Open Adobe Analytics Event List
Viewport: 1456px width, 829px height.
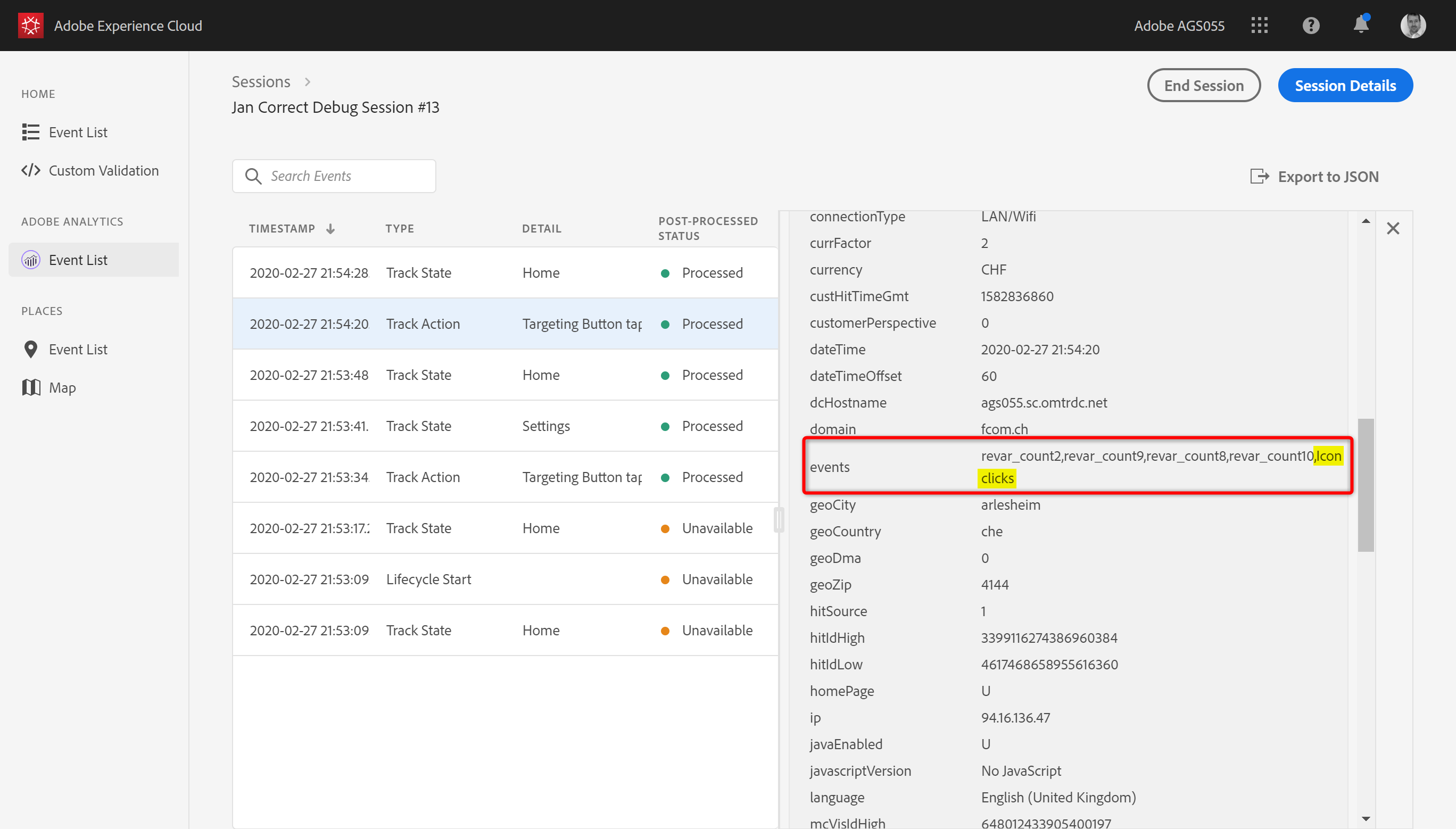point(78,260)
